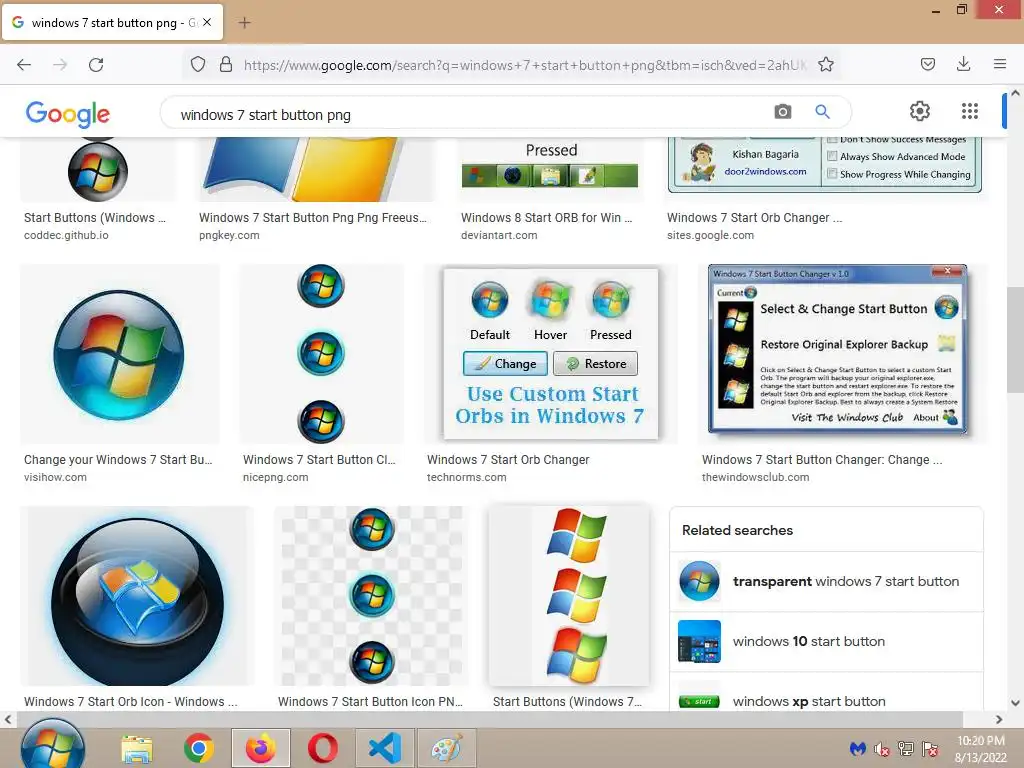Go back to the previous page
1024x768 pixels.
click(24, 65)
